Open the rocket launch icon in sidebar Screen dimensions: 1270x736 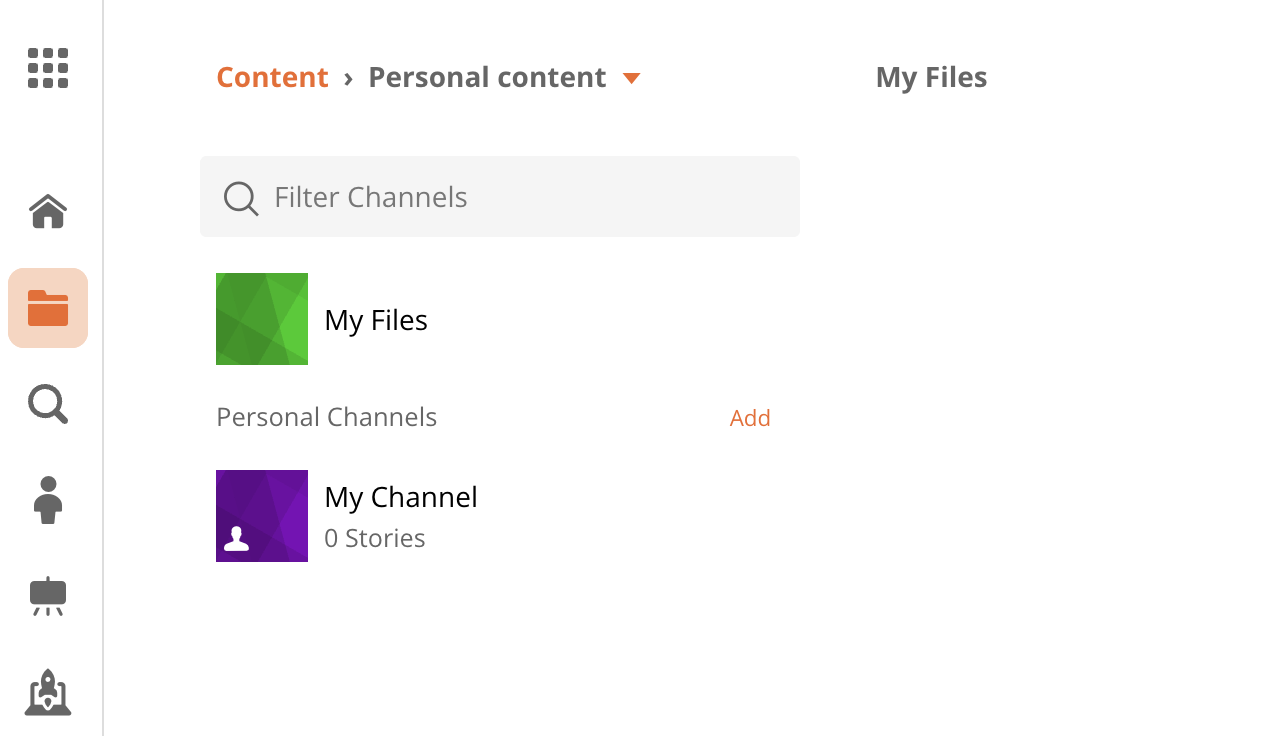click(48, 693)
